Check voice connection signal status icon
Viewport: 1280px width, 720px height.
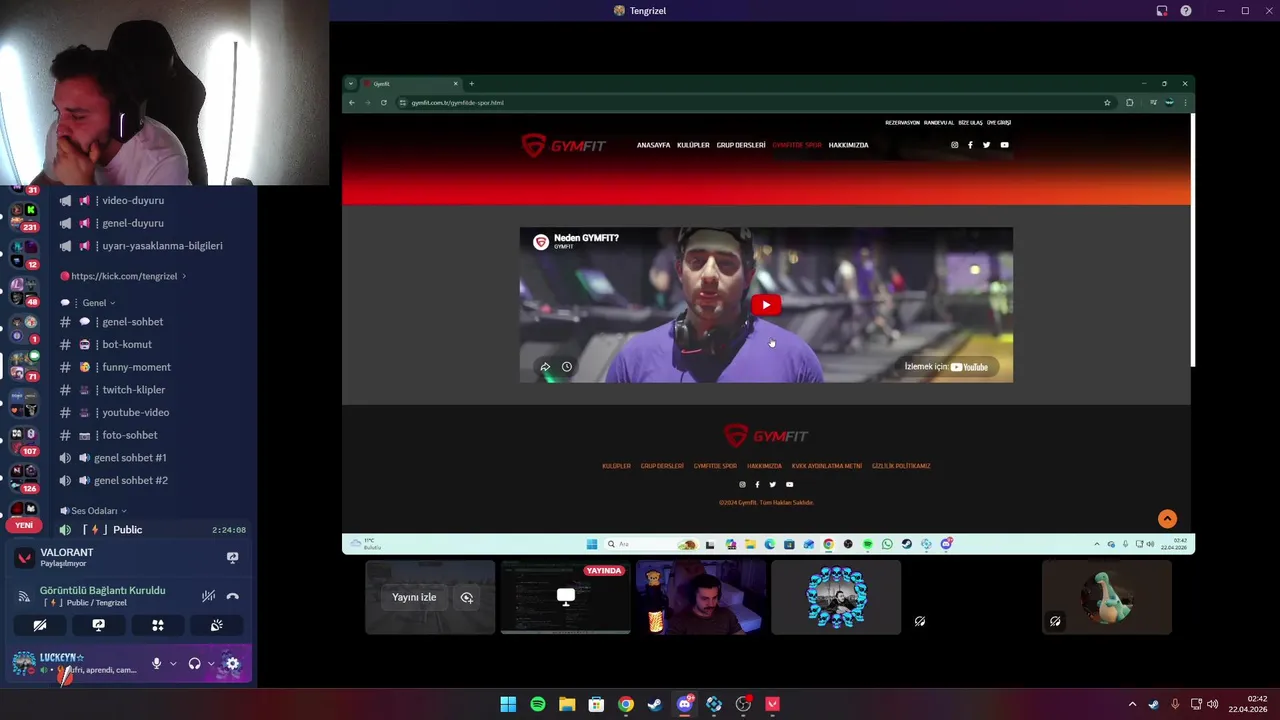(x=23, y=596)
